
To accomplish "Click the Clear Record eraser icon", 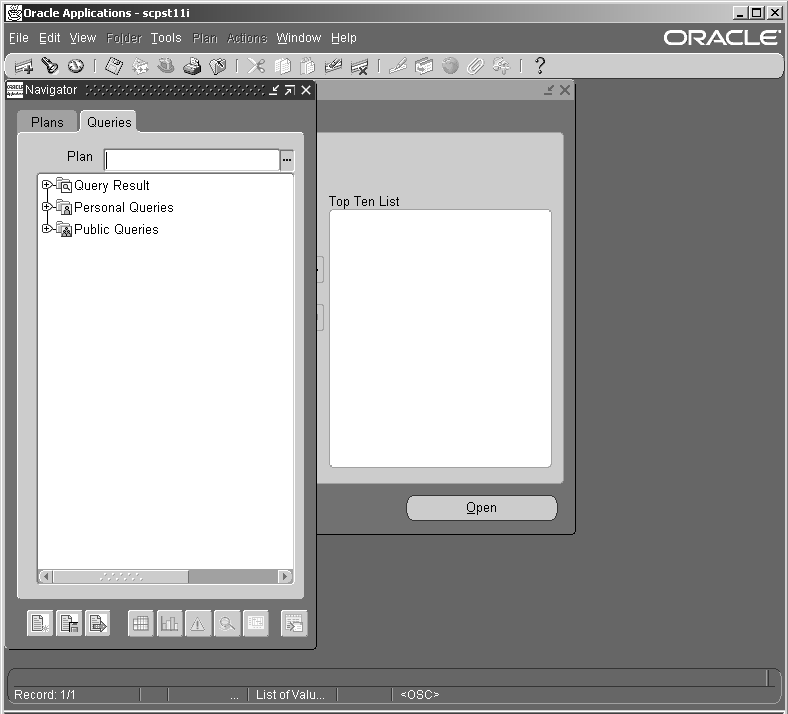I will point(334,66).
